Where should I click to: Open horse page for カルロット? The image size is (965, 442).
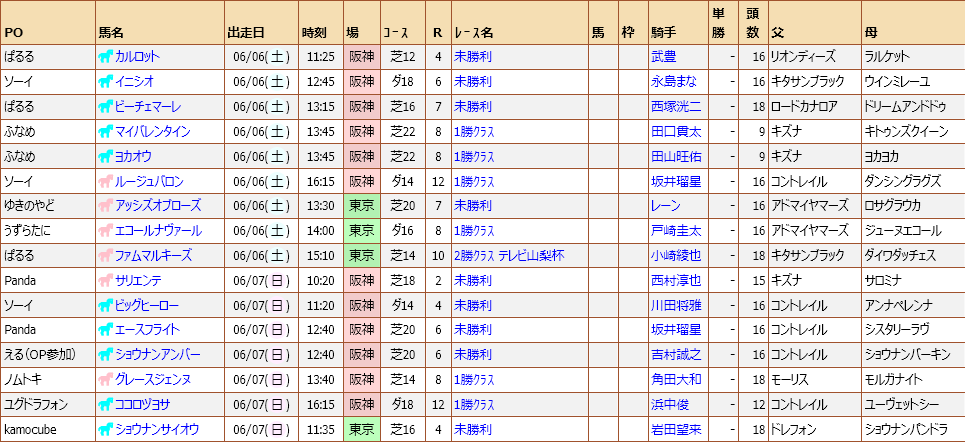[x=137, y=57]
